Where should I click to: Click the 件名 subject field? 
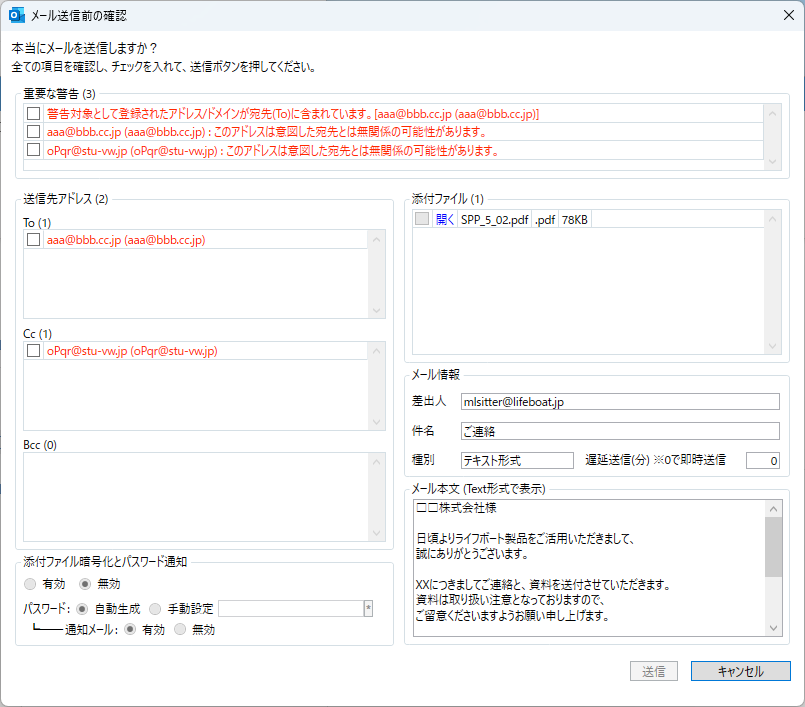(x=618, y=431)
